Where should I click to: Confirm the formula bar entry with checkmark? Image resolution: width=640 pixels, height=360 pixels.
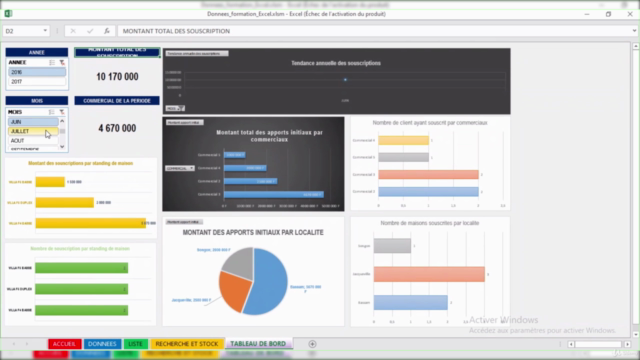[90, 31]
